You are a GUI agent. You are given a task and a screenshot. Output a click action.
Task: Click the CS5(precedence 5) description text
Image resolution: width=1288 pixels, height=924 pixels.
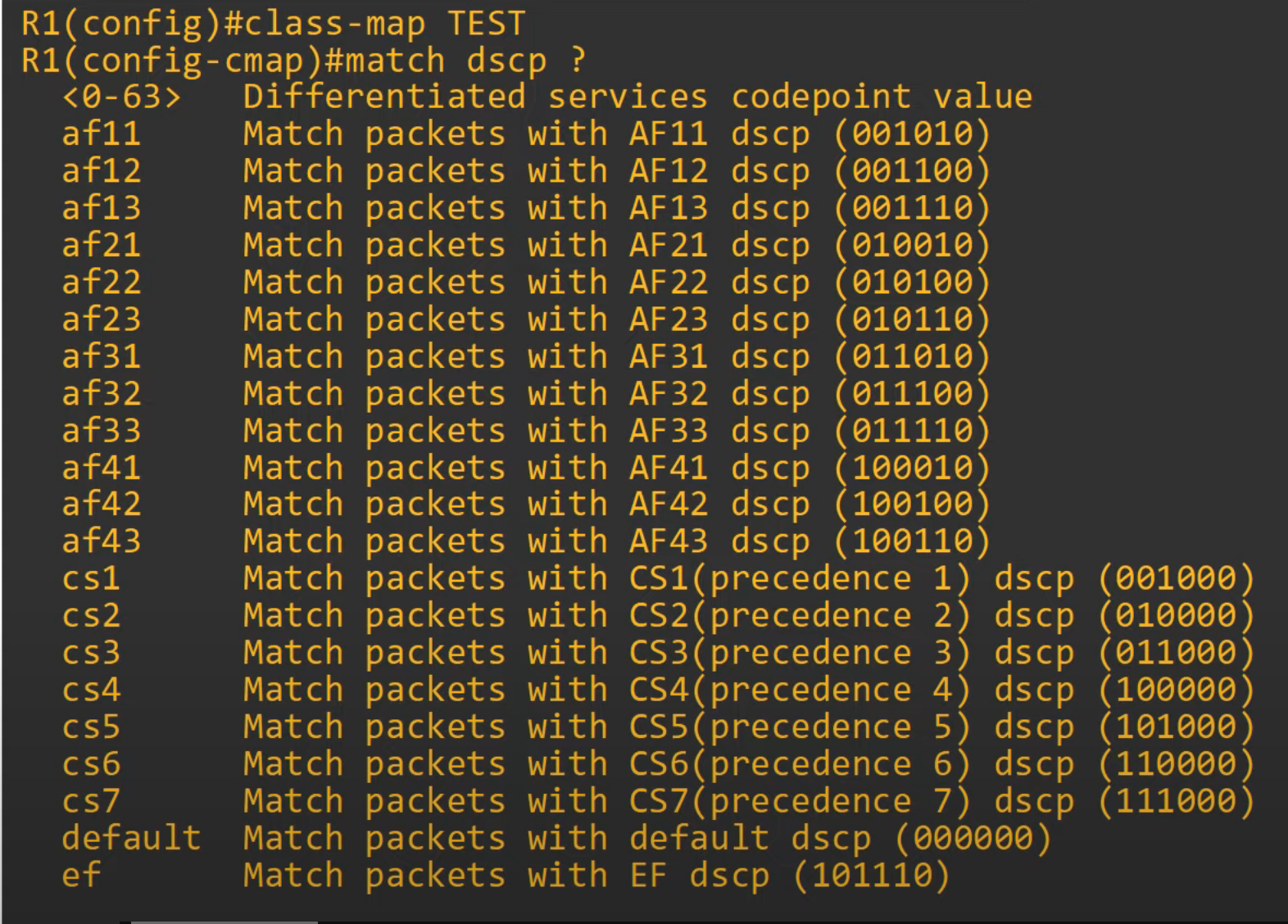point(800,727)
